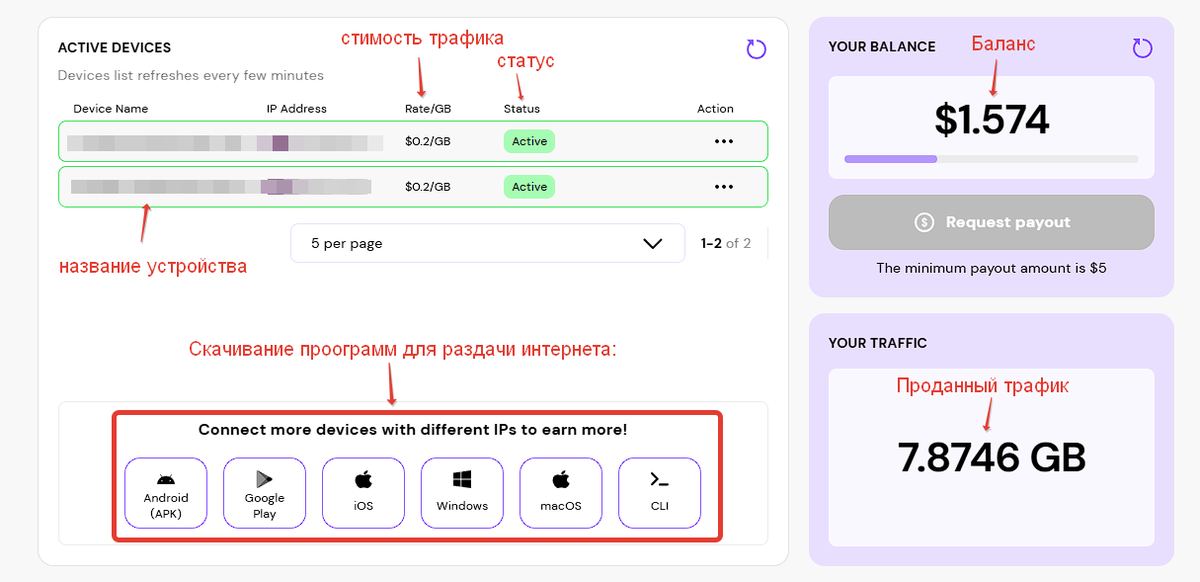
Task: Open actions menu for second device
Action: coord(724,187)
